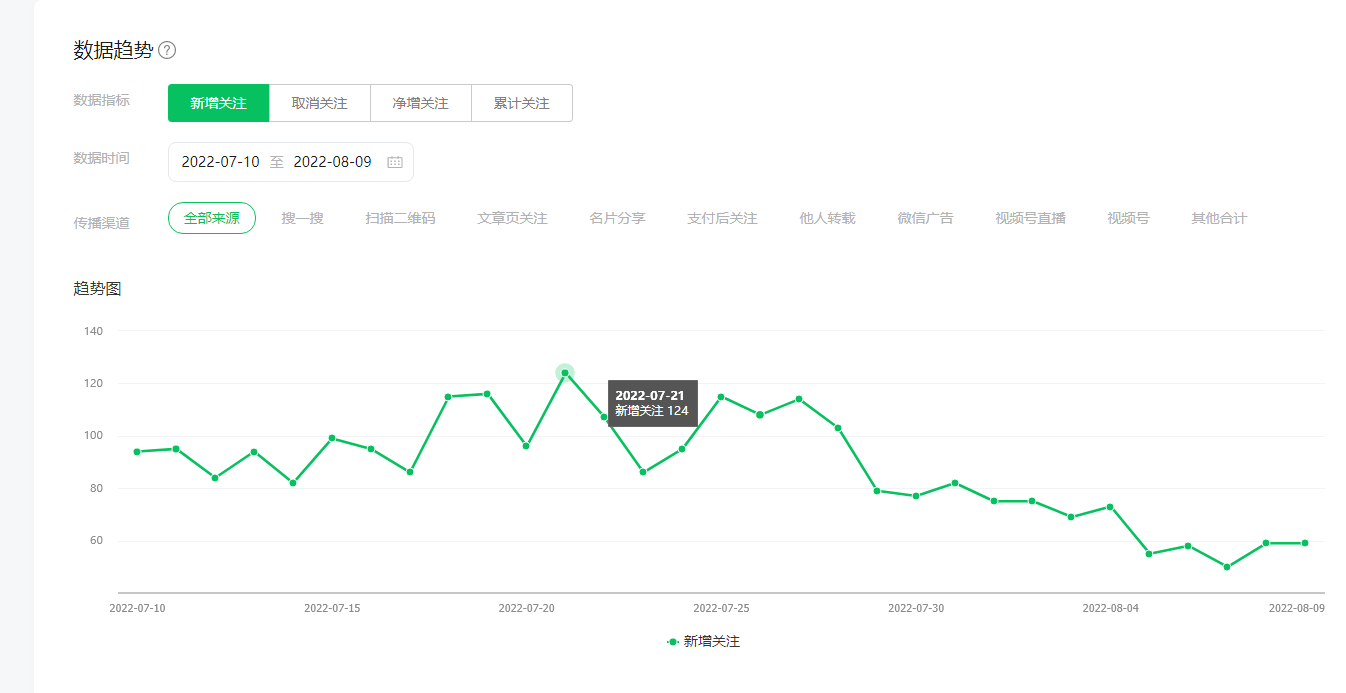The image size is (1346, 693).
Task: Filter by 视频号 channel
Action: point(1128,218)
